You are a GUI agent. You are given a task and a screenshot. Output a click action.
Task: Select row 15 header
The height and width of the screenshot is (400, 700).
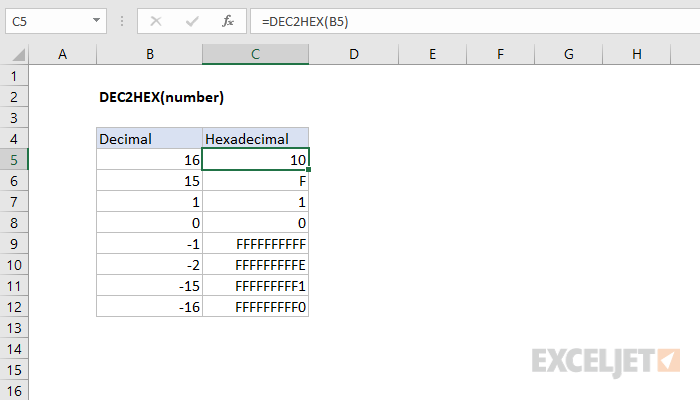click(14, 370)
